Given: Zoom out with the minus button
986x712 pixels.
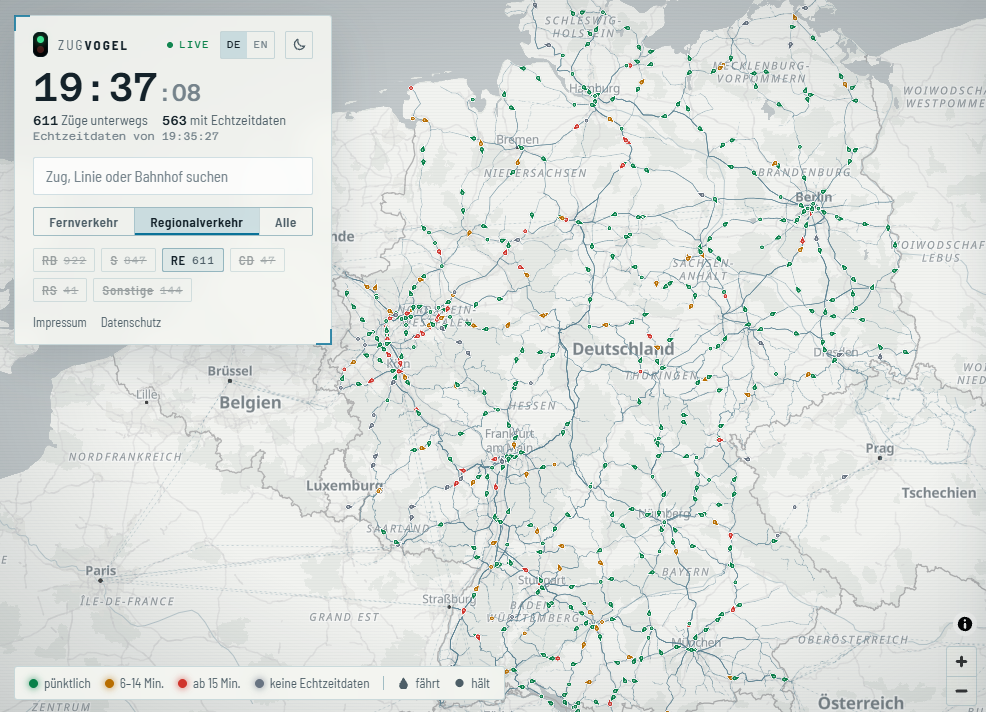Looking at the screenshot, I should 961,691.
